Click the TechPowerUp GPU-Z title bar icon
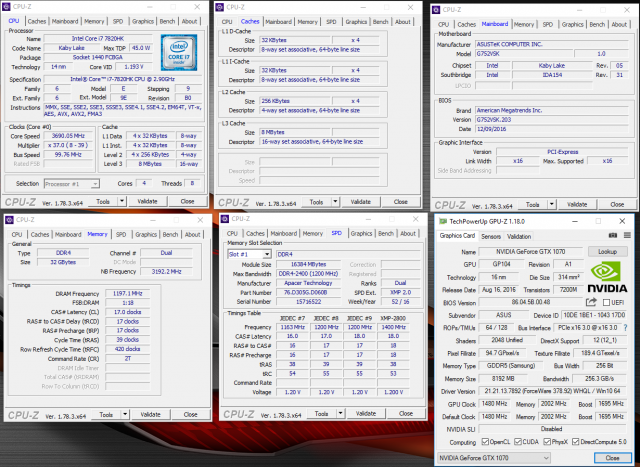Image resolution: width=640 pixels, height=467 pixels. [439, 221]
